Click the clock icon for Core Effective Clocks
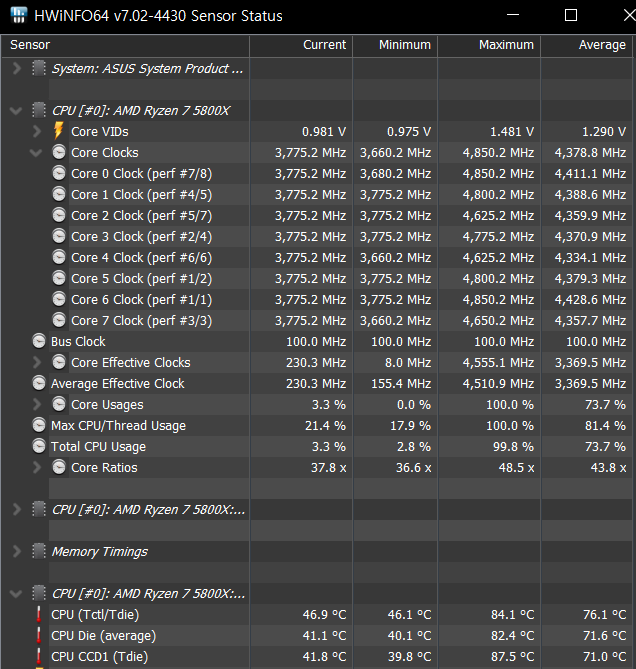 click(59, 362)
